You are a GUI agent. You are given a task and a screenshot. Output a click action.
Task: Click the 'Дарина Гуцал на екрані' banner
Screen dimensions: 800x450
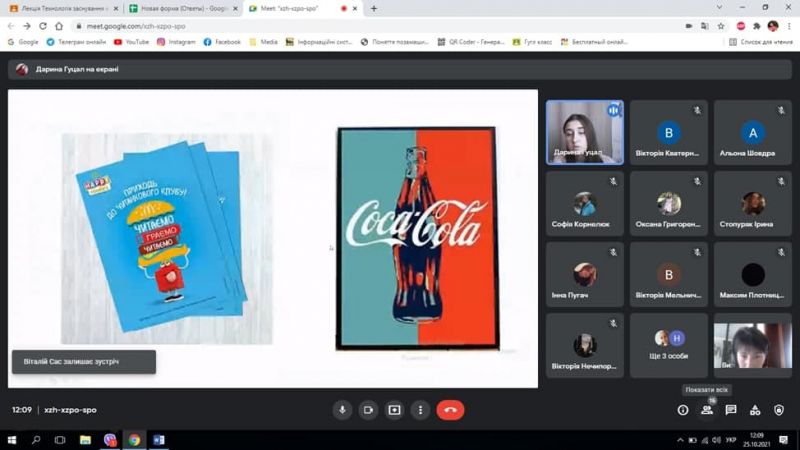pyautogui.click(x=399, y=69)
